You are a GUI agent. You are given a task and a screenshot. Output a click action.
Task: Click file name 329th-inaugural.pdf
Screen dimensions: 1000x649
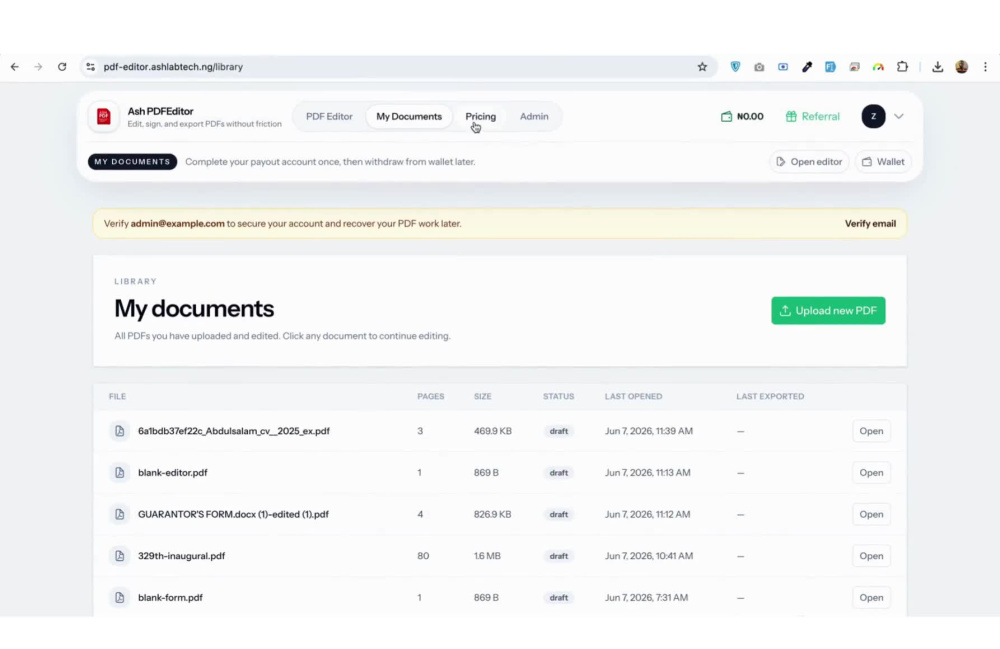[x=181, y=556]
